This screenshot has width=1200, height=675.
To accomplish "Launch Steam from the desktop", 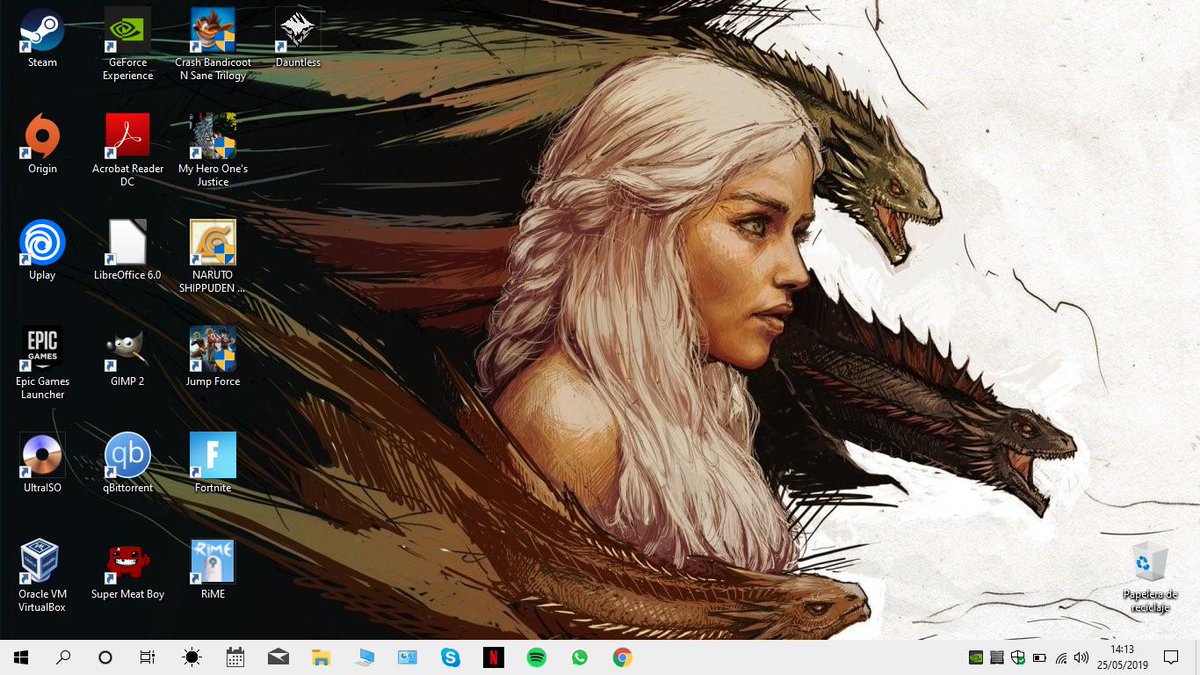I will tap(41, 28).
